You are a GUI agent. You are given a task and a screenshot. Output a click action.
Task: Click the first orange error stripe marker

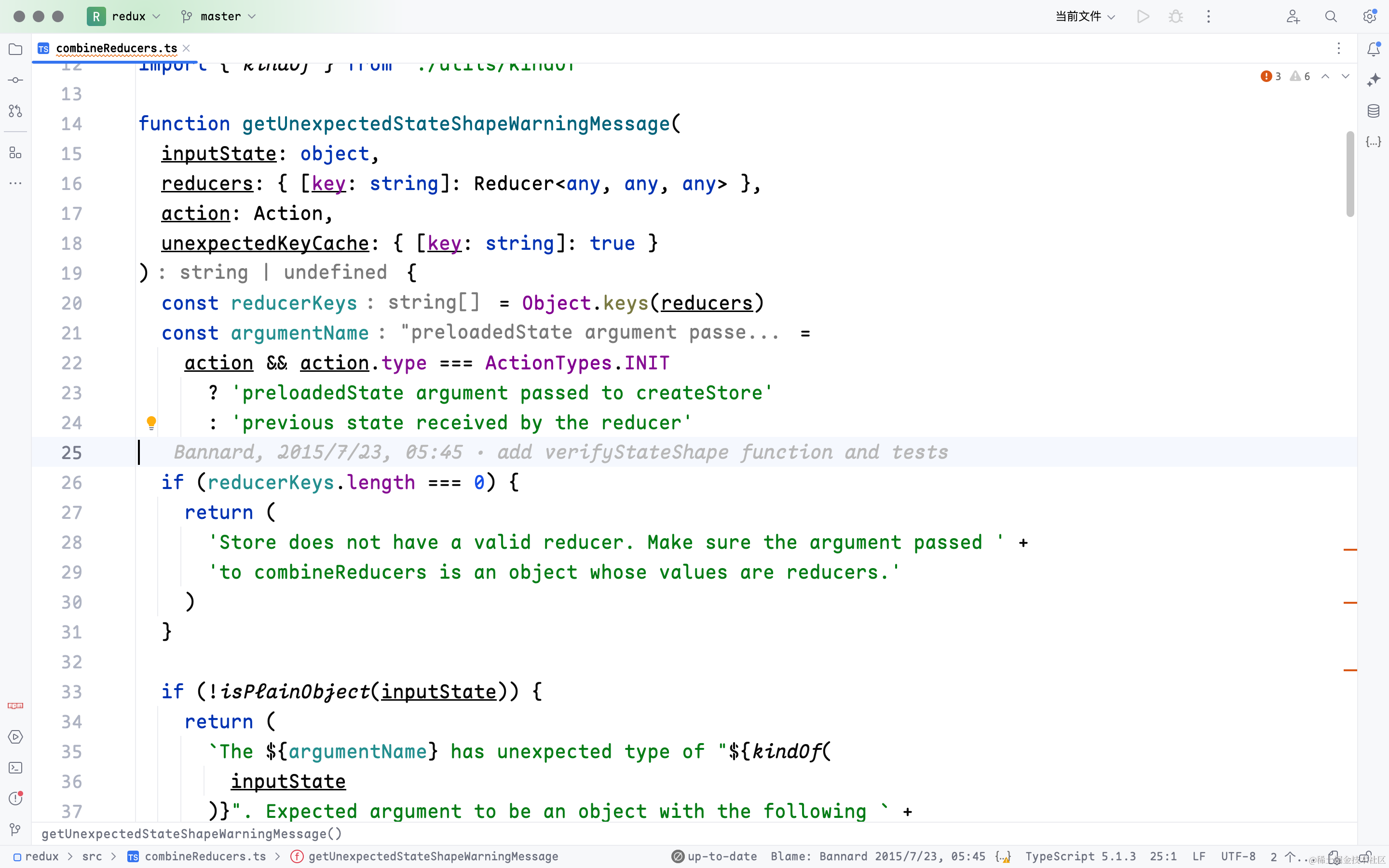1350,549
